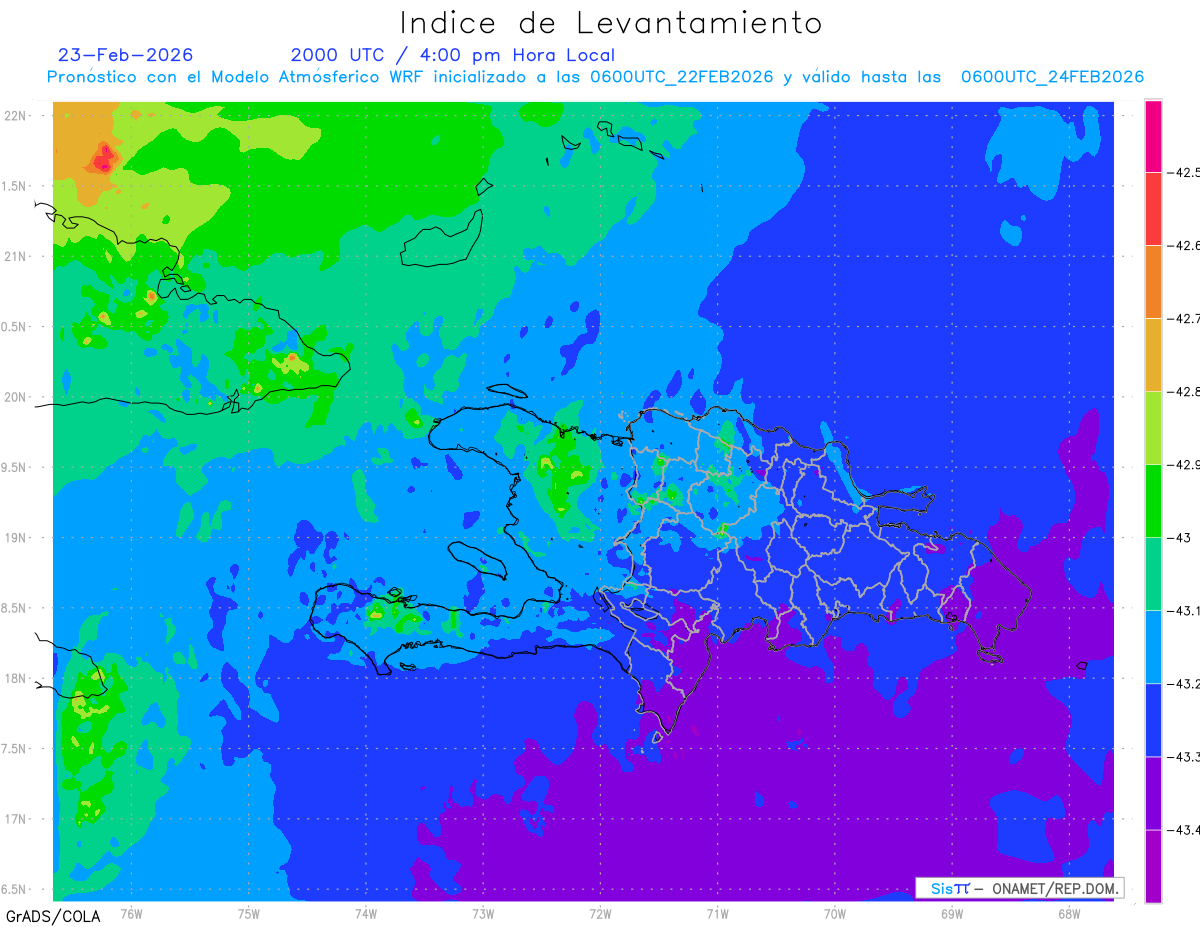The image size is (1200, 927).
Task: Click the '2000 UTC / 4:00 pm Hora Local' text
Action: click(453, 56)
